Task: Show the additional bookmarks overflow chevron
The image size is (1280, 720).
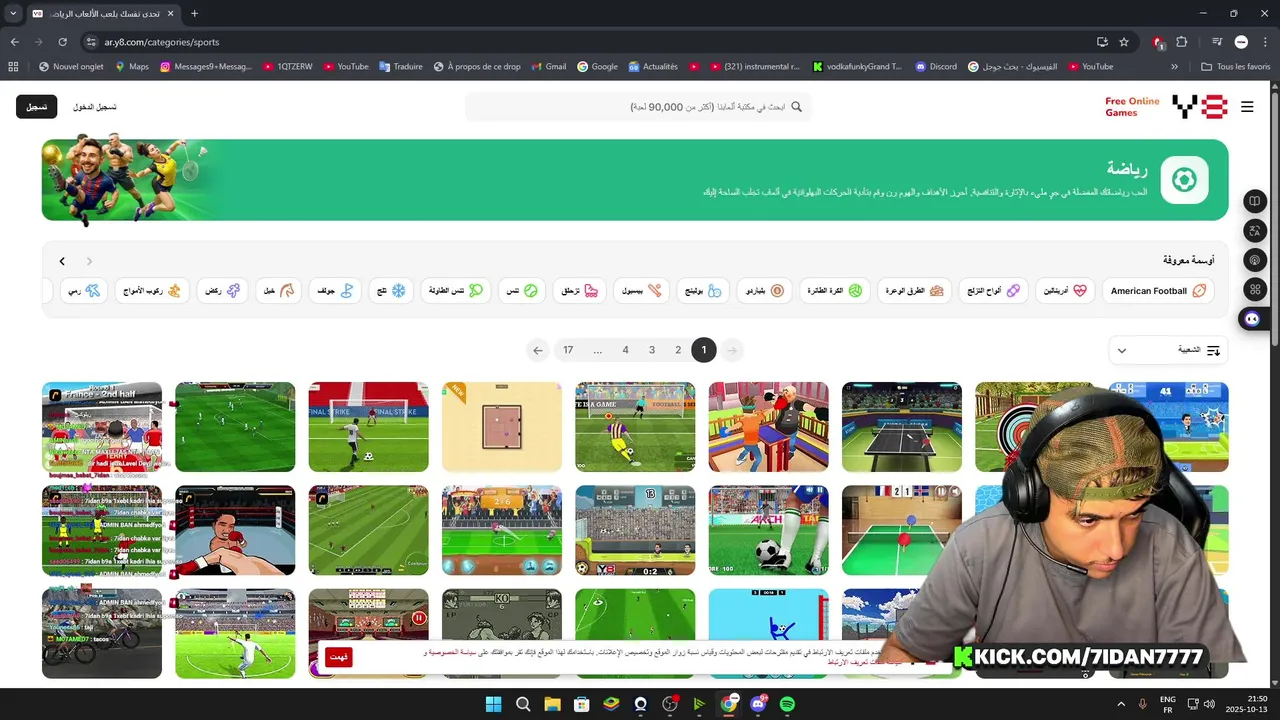Action: click(x=1174, y=67)
